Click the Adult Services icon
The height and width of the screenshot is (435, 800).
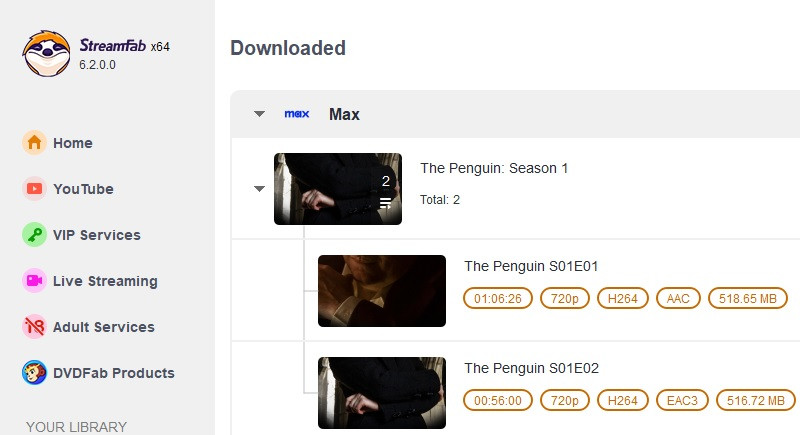click(34, 327)
